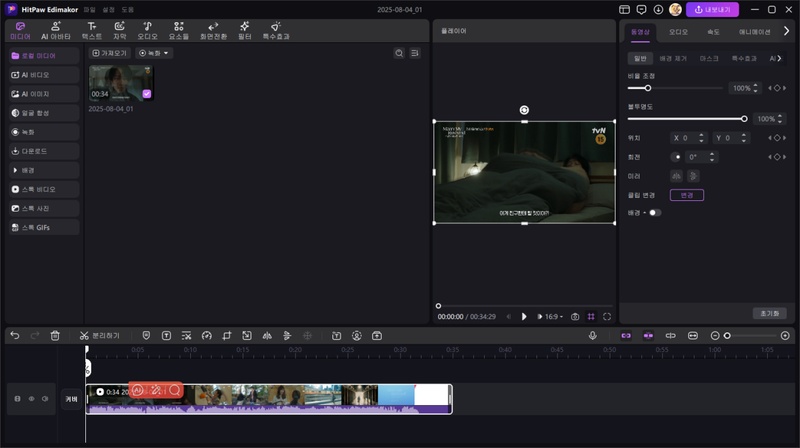The height and width of the screenshot is (448, 800).
Task: Switch to 애니메이션 properties tab
Action: click(x=755, y=32)
